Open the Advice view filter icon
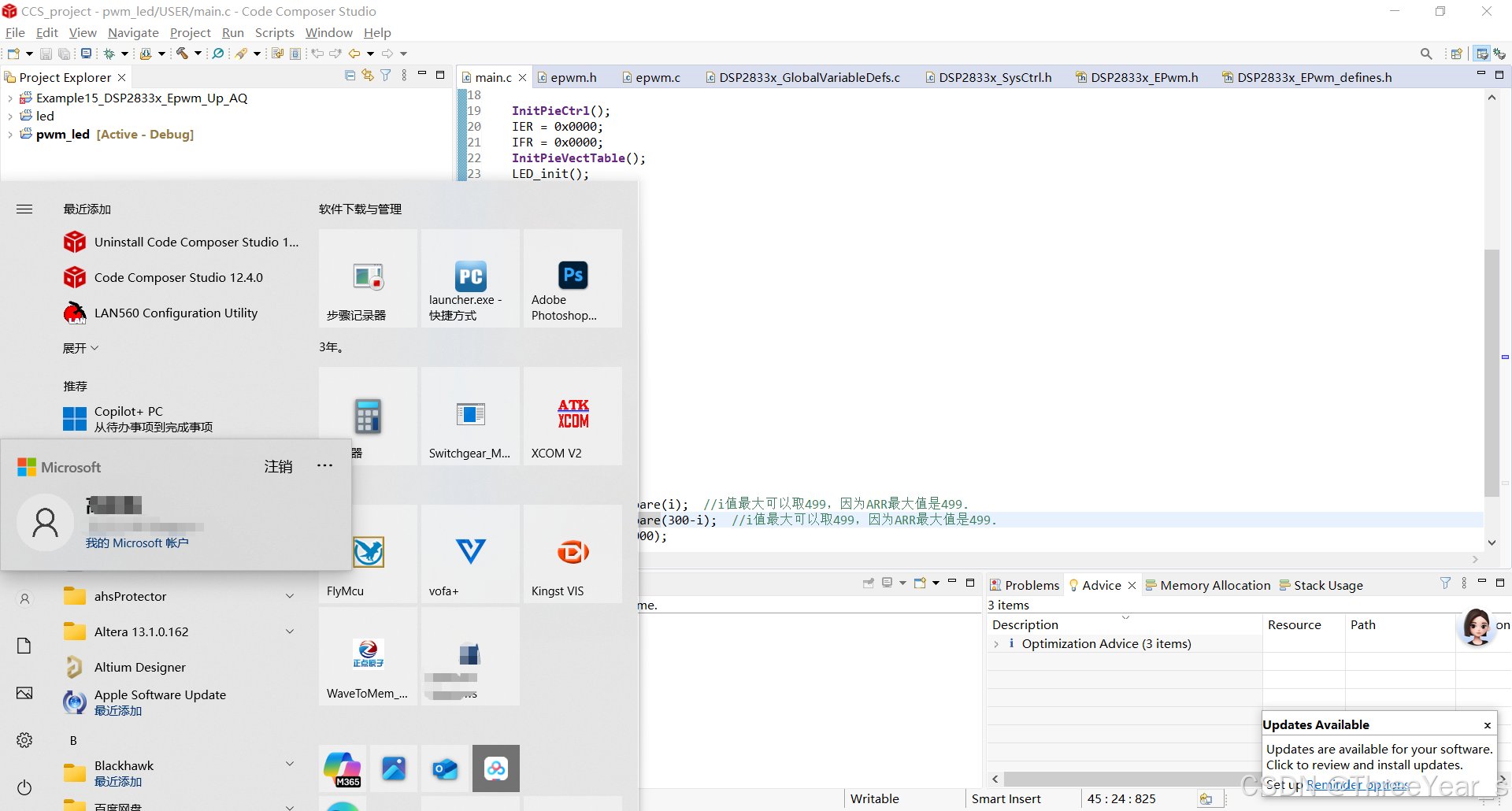This screenshot has height=811, width=1512. [x=1445, y=583]
